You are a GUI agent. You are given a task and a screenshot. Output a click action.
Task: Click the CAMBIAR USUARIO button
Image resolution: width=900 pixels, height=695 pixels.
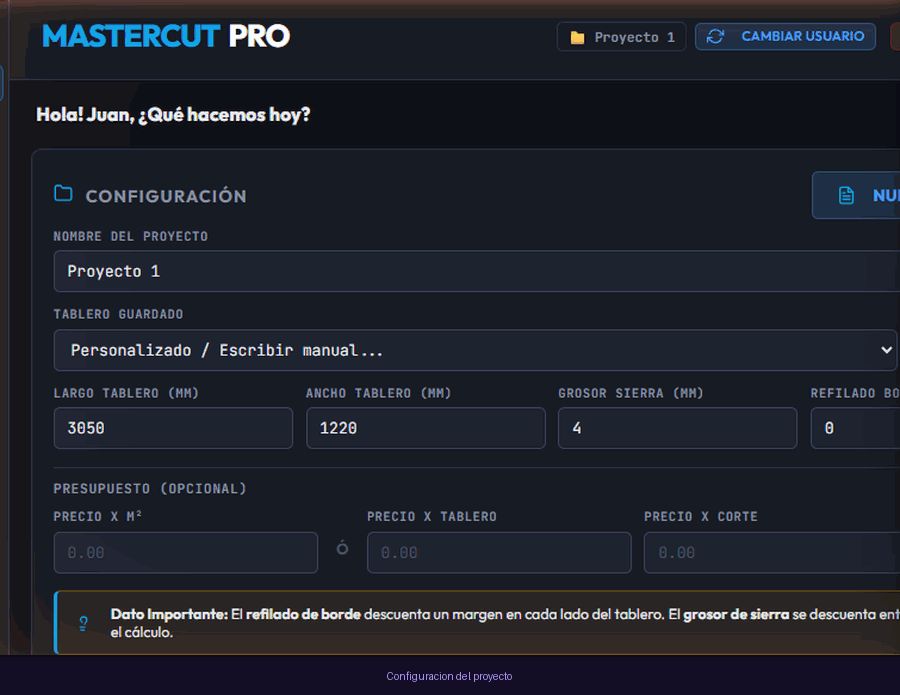tap(785, 37)
